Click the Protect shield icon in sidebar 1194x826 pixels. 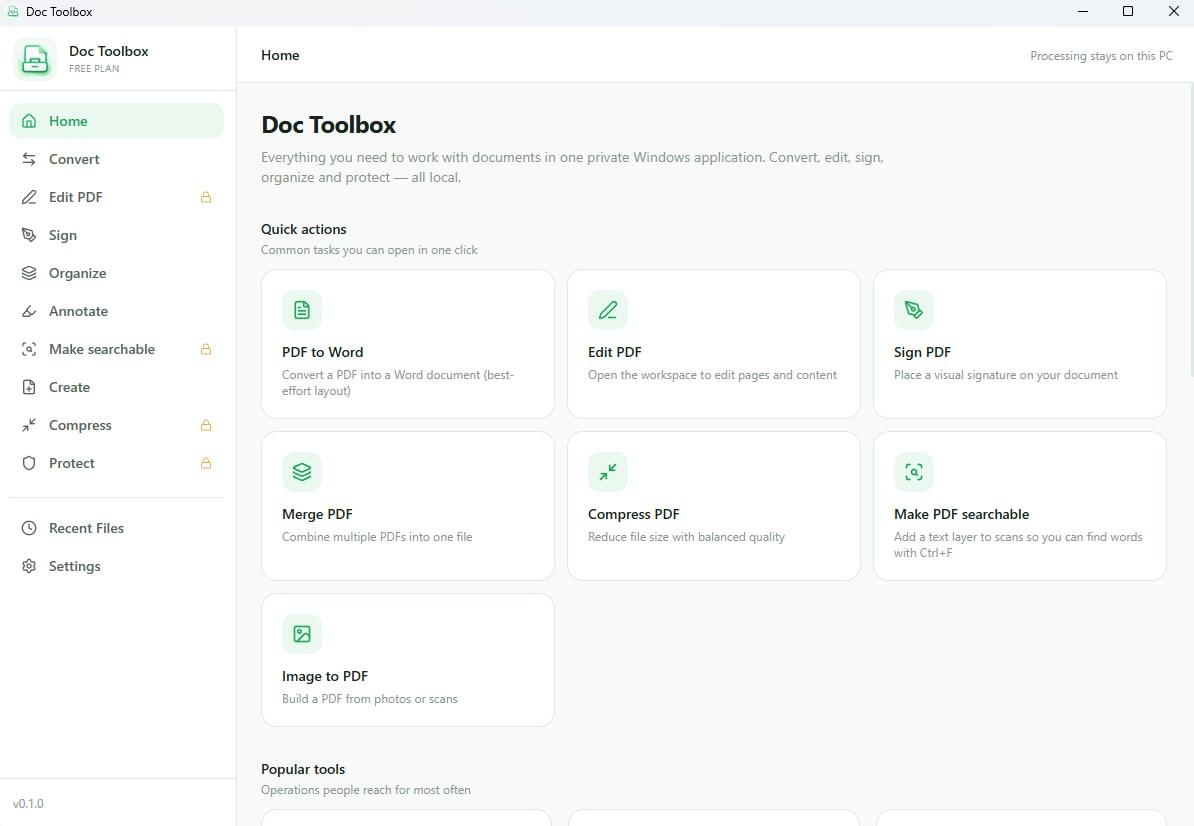point(29,464)
